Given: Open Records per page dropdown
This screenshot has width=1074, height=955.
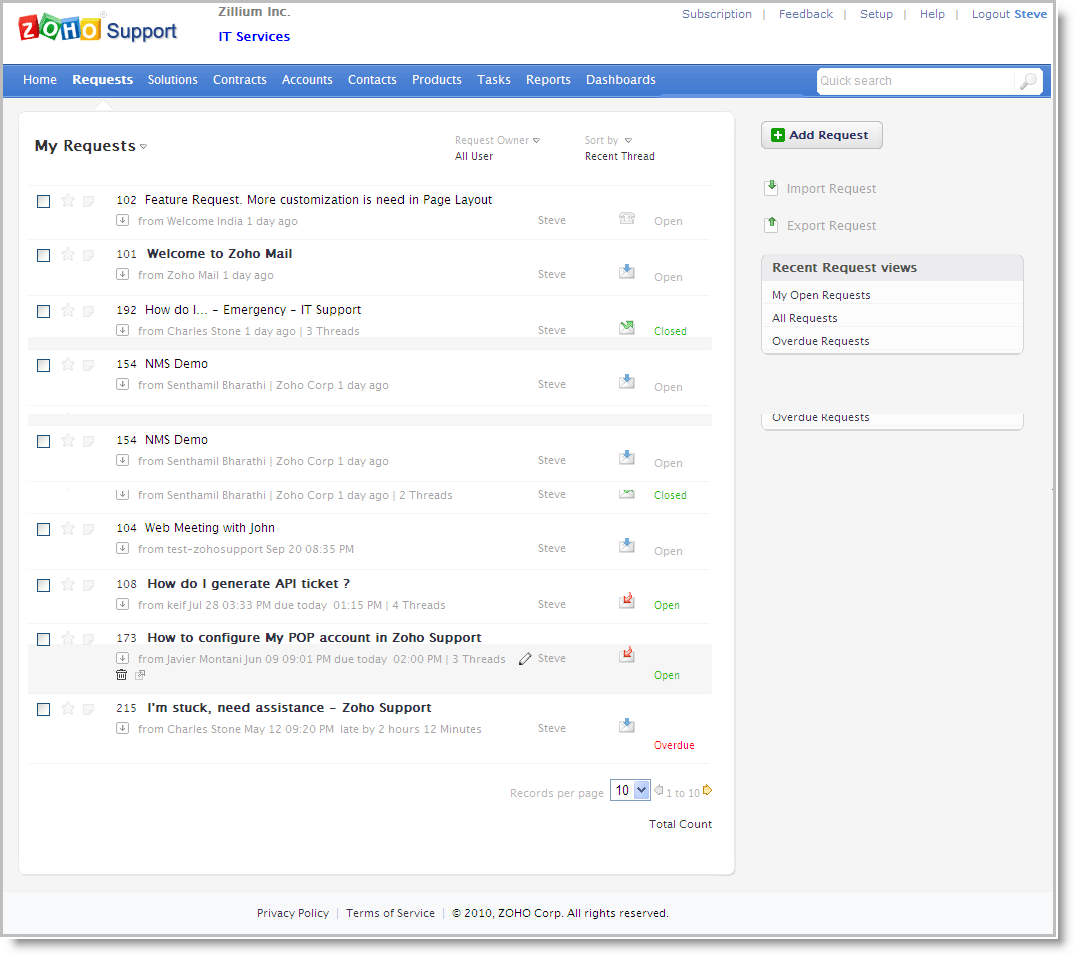Looking at the screenshot, I should [629, 791].
